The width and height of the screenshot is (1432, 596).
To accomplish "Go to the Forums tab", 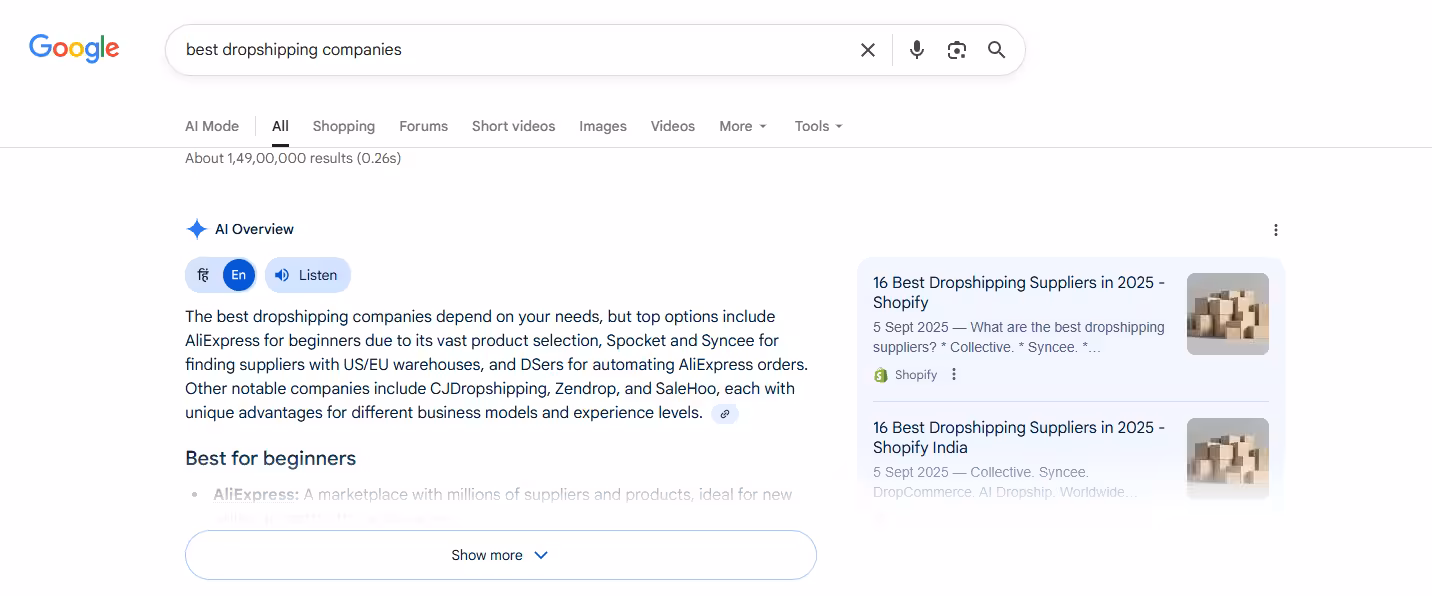I will coord(423,126).
